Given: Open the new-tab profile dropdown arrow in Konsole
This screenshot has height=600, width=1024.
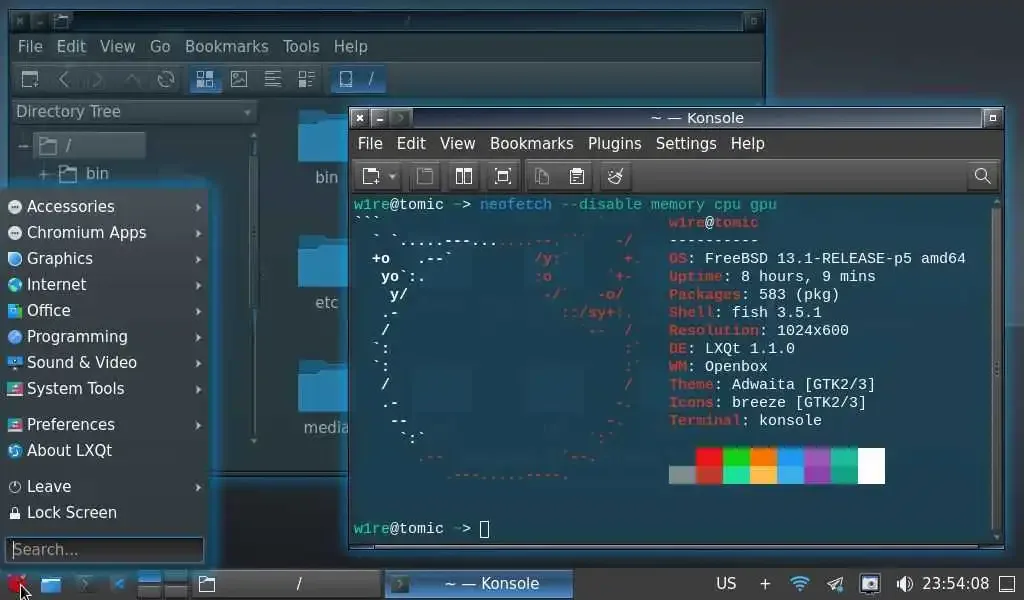Looking at the screenshot, I should coord(392,176).
